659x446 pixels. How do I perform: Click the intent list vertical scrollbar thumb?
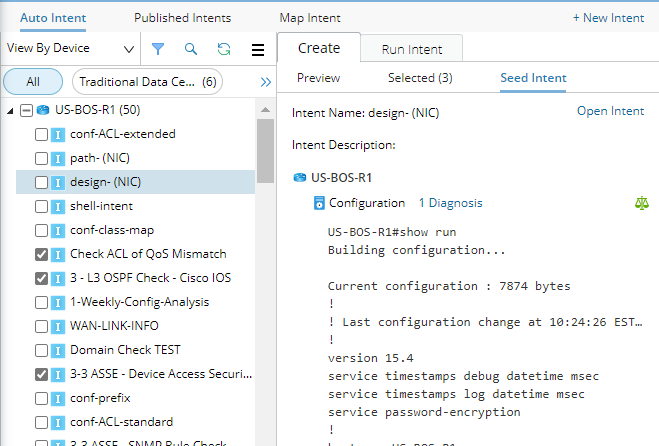click(265, 150)
